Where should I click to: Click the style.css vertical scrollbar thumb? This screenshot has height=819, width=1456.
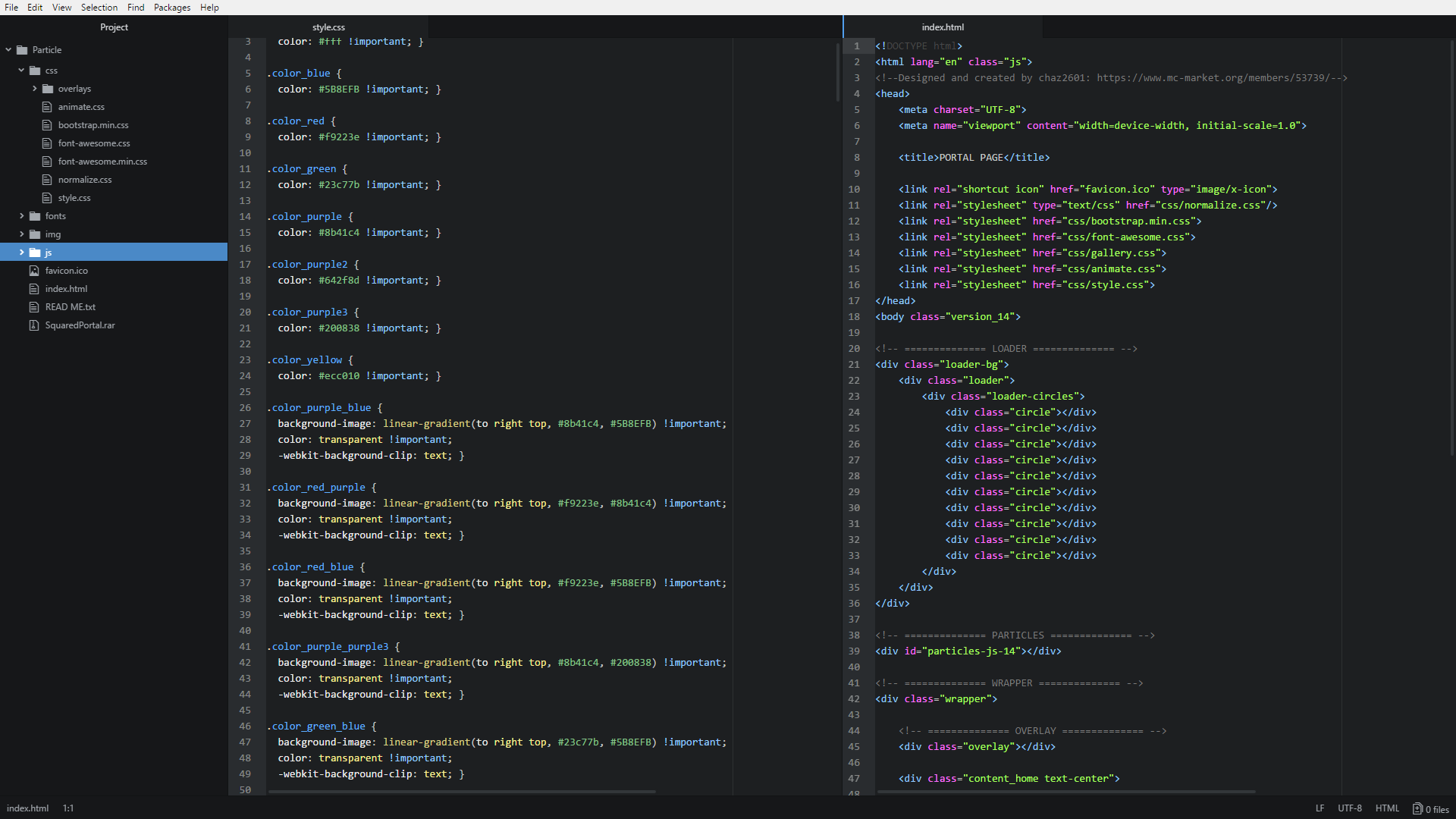click(838, 72)
